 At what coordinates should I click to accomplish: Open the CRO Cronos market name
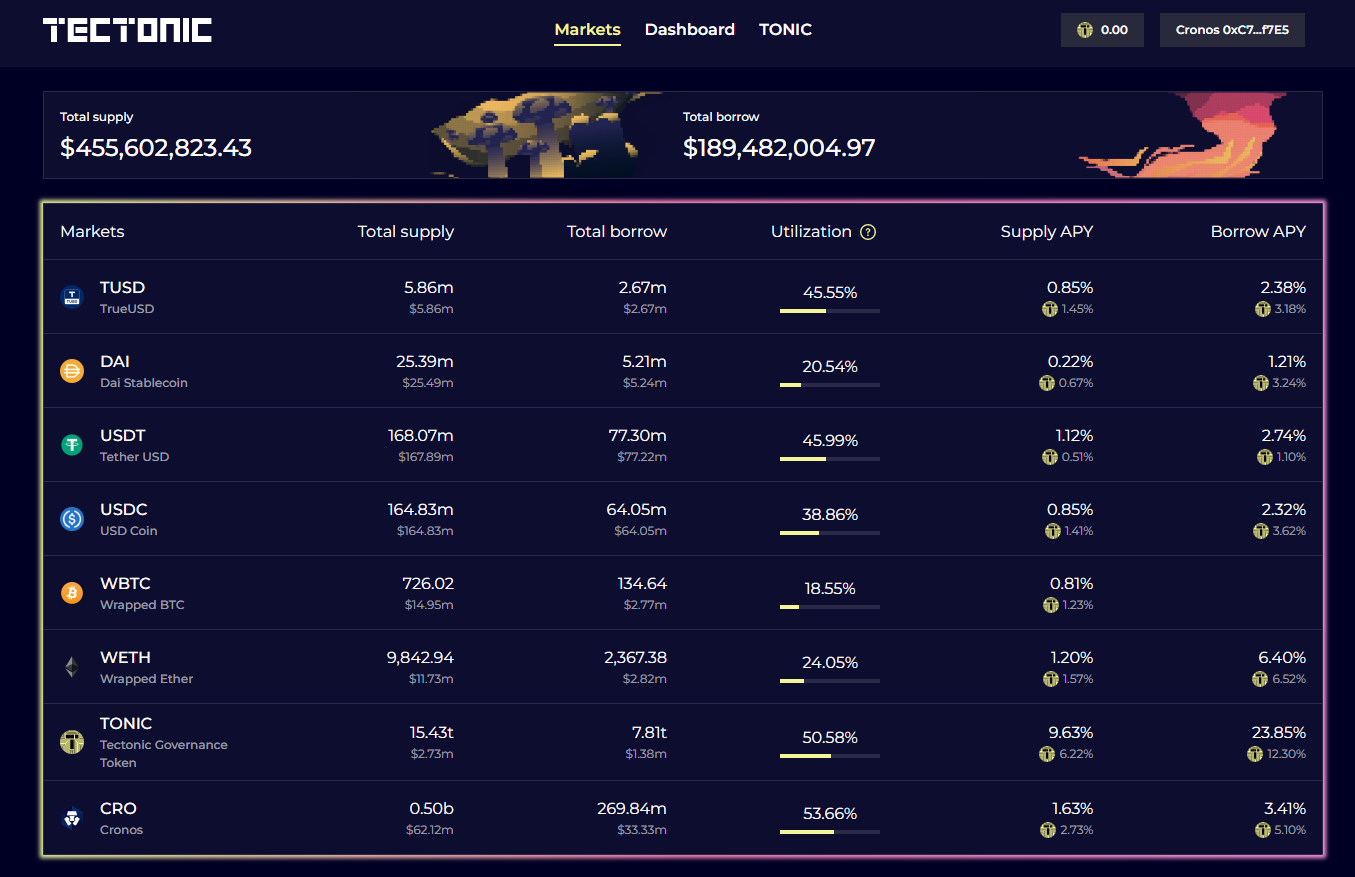click(122, 818)
